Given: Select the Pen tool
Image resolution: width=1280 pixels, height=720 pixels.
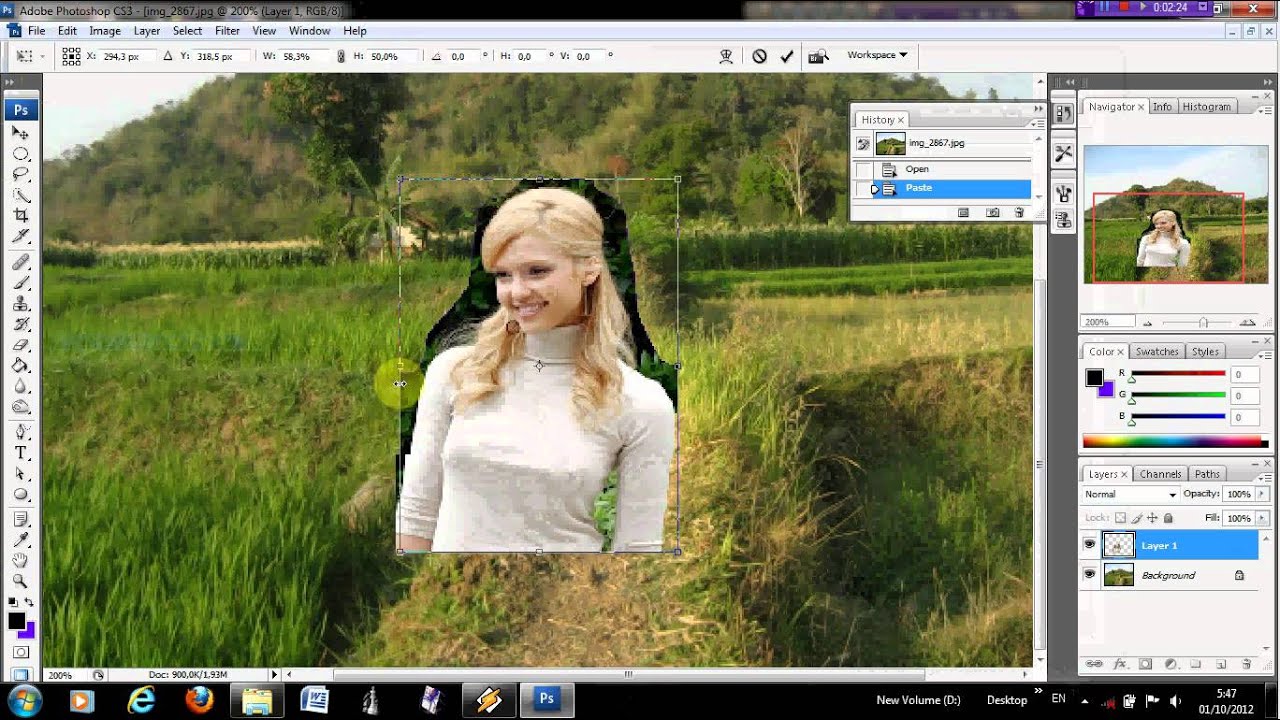Looking at the screenshot, I should [21, 433].
